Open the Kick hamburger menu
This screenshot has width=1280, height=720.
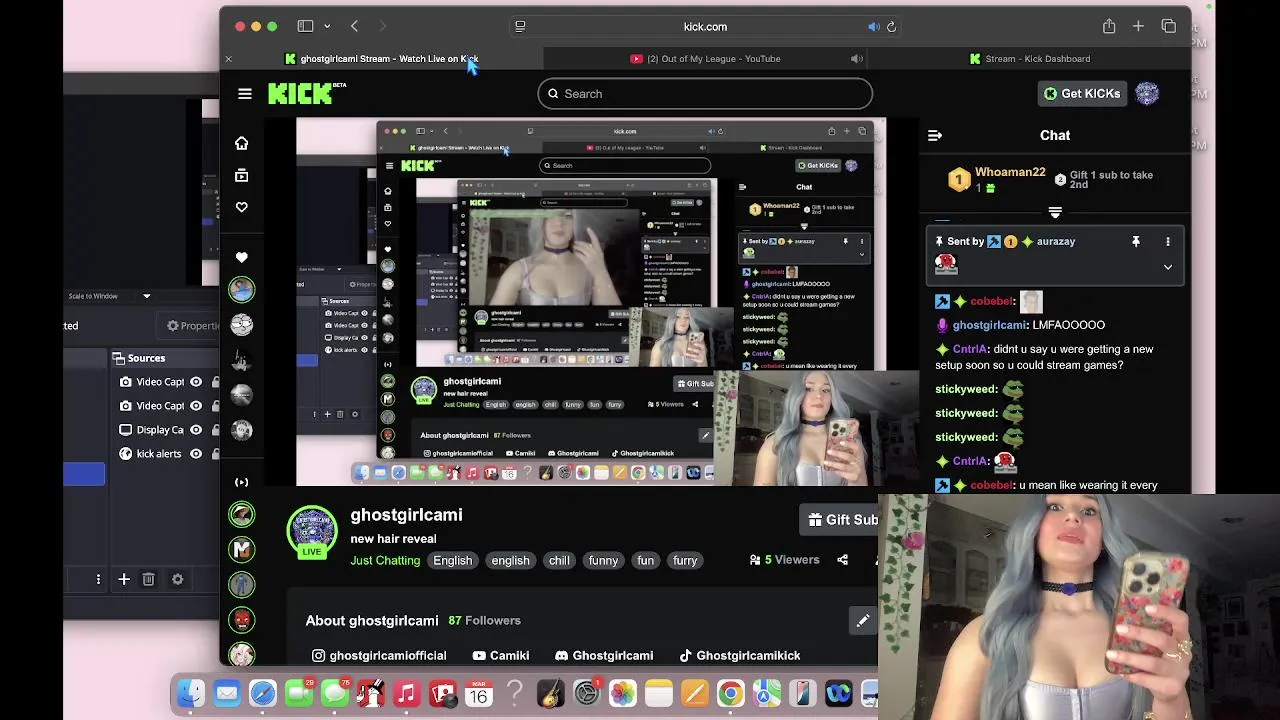tap(245, 93)
